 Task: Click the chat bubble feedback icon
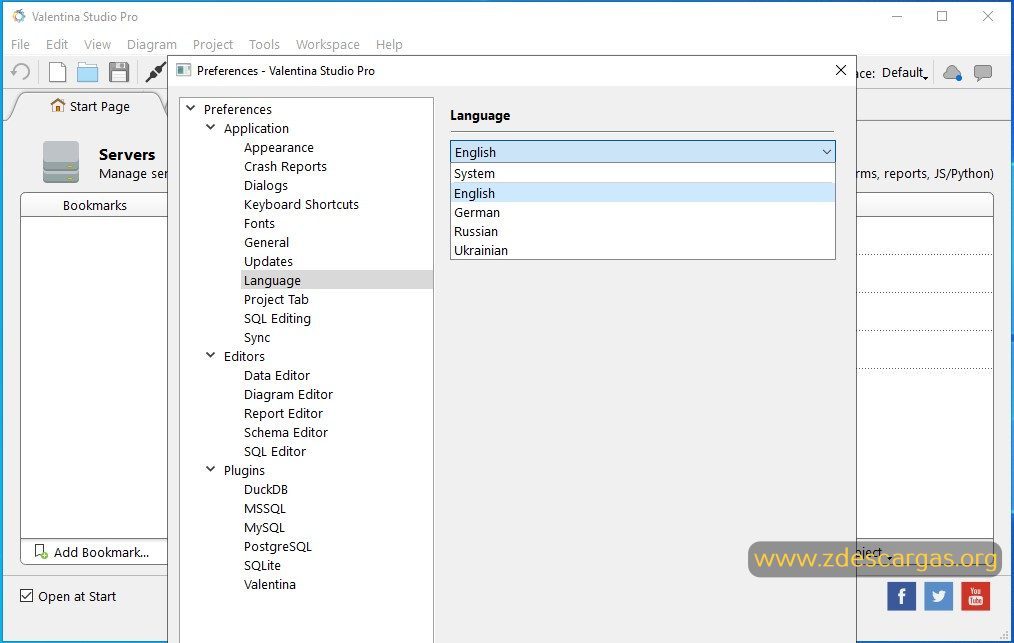983,72
